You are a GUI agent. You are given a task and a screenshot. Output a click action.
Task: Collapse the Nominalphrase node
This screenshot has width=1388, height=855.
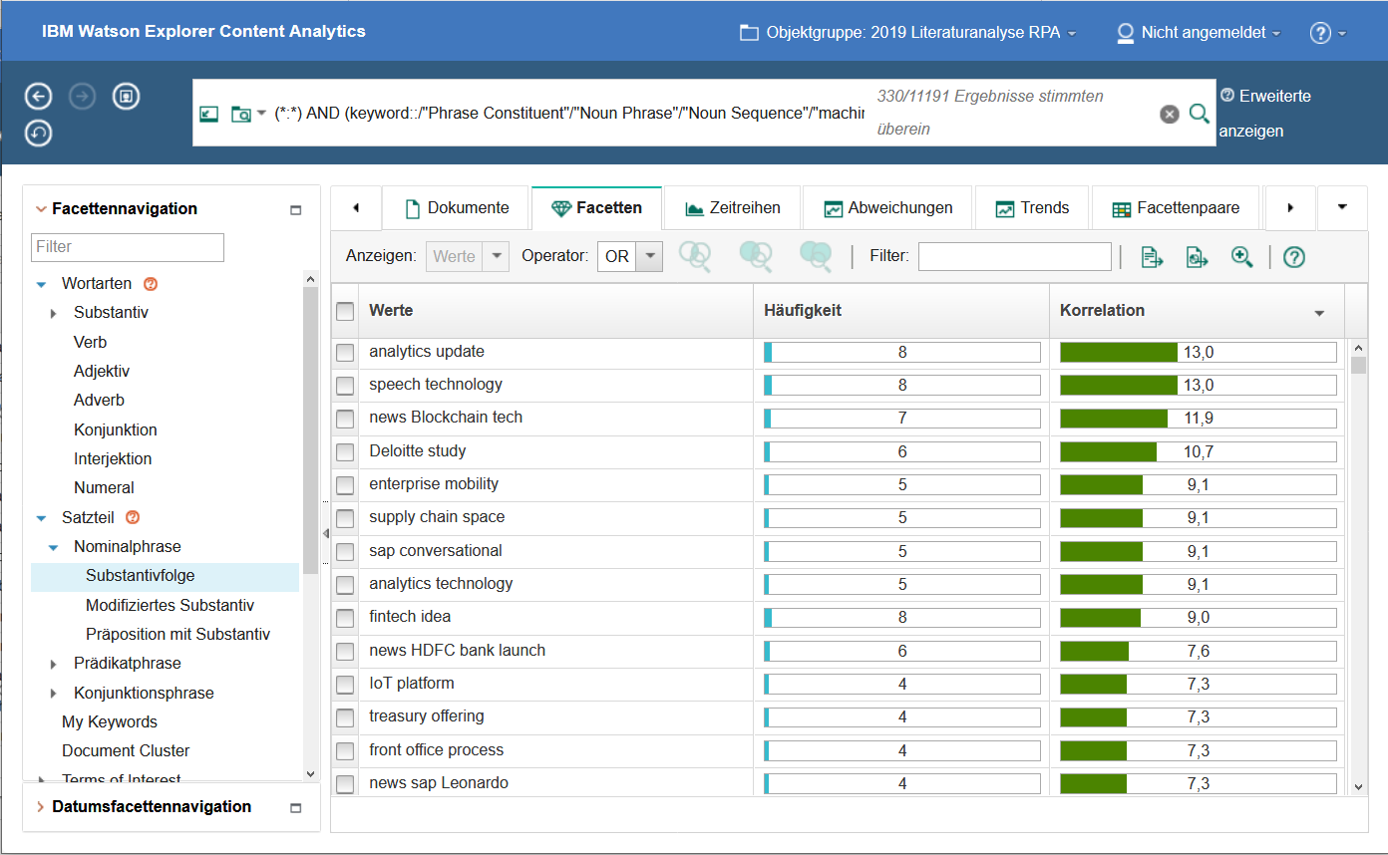coord(53,547)
